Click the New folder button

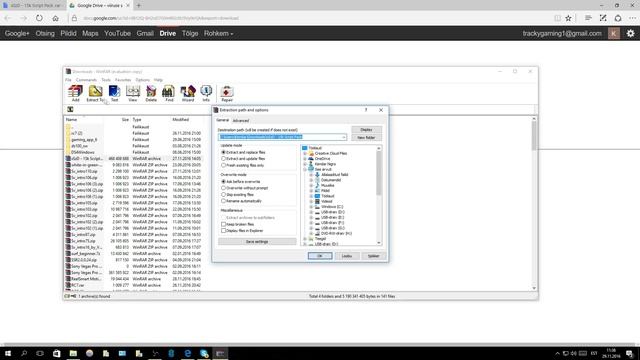point(366,138)
